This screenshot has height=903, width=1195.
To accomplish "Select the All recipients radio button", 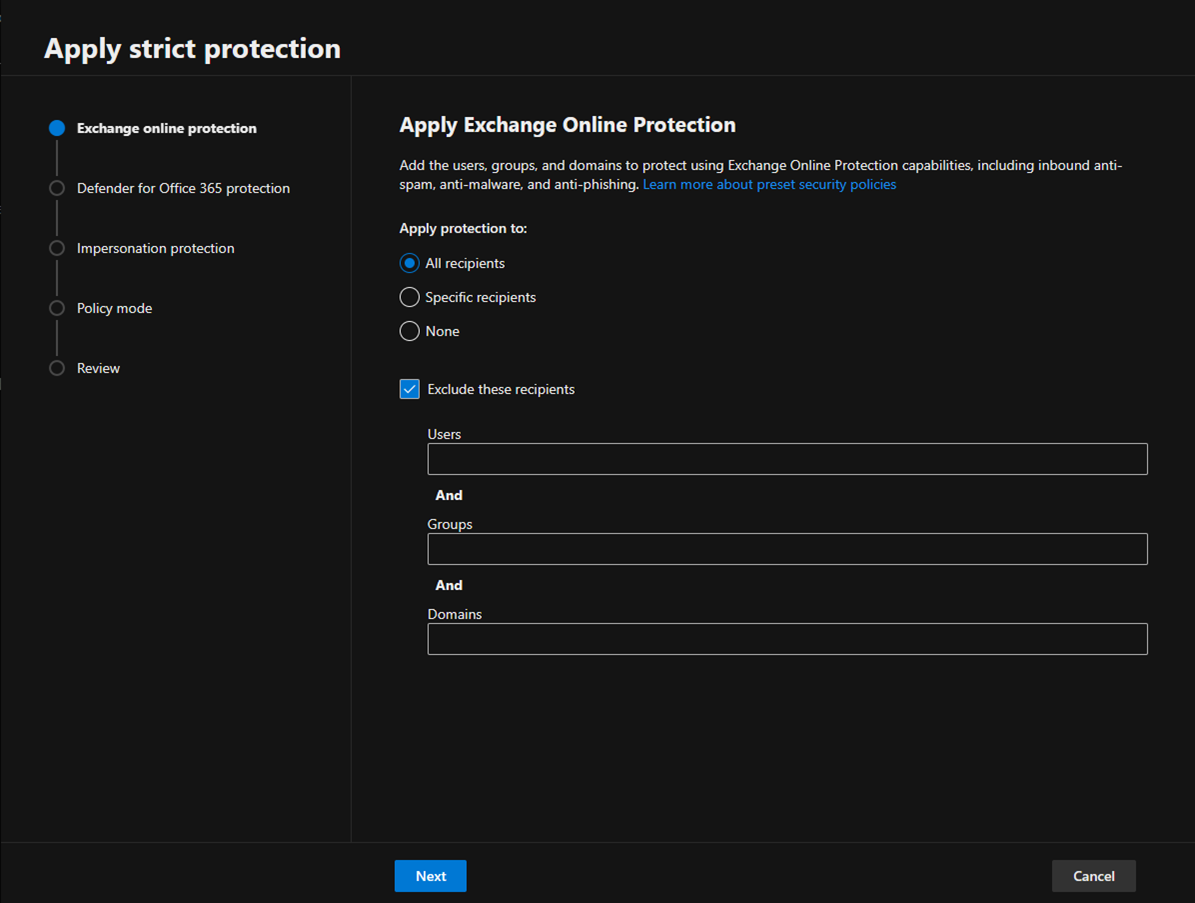I will pyautogui.click(x=409, y=263).
